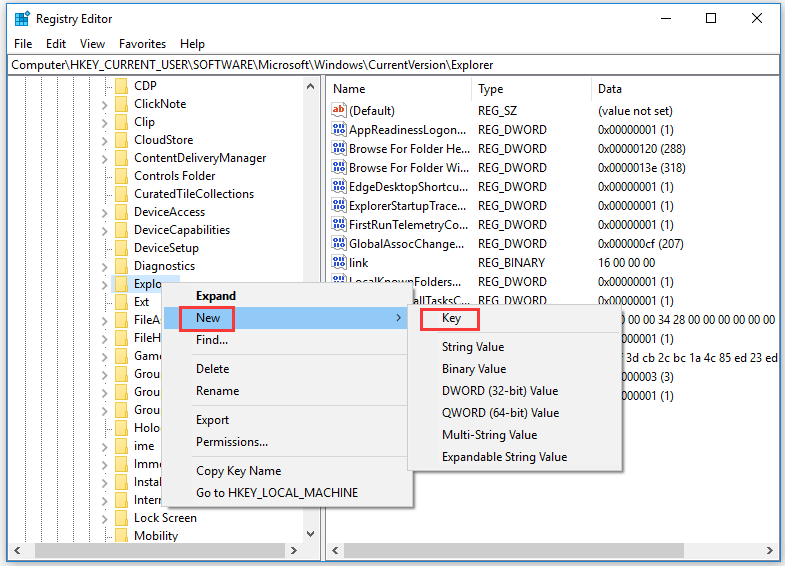Click the Registry Editor app icon in title bar
785x566 pixels.
[x=22, y=18]
